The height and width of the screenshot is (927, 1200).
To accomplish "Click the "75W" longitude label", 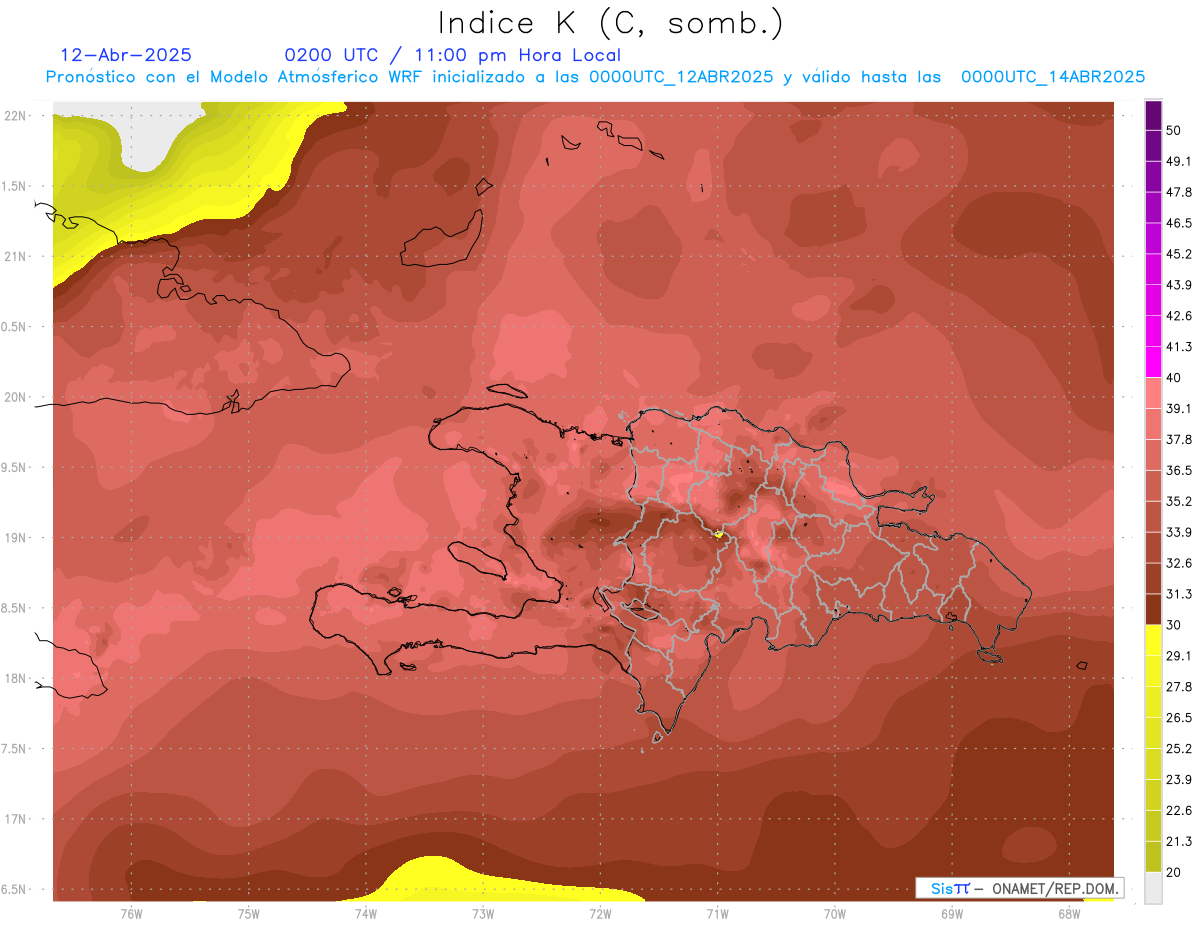I will [x=248, y=913].
